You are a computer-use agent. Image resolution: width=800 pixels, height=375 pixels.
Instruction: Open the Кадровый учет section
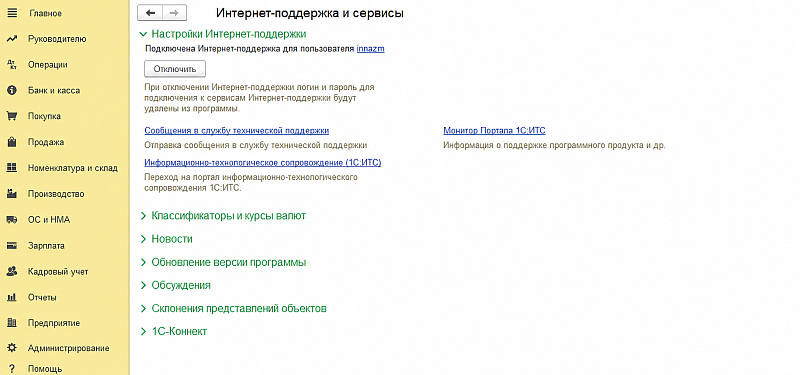point(58,271)
